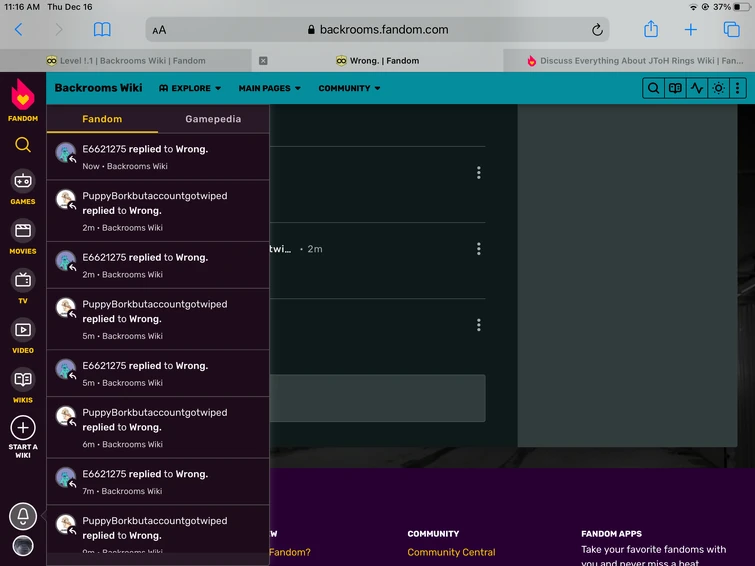The height and width of the screenshot is (566, 755).
Task: Toggle the notifications bell icon
Action: coord(23,516)
